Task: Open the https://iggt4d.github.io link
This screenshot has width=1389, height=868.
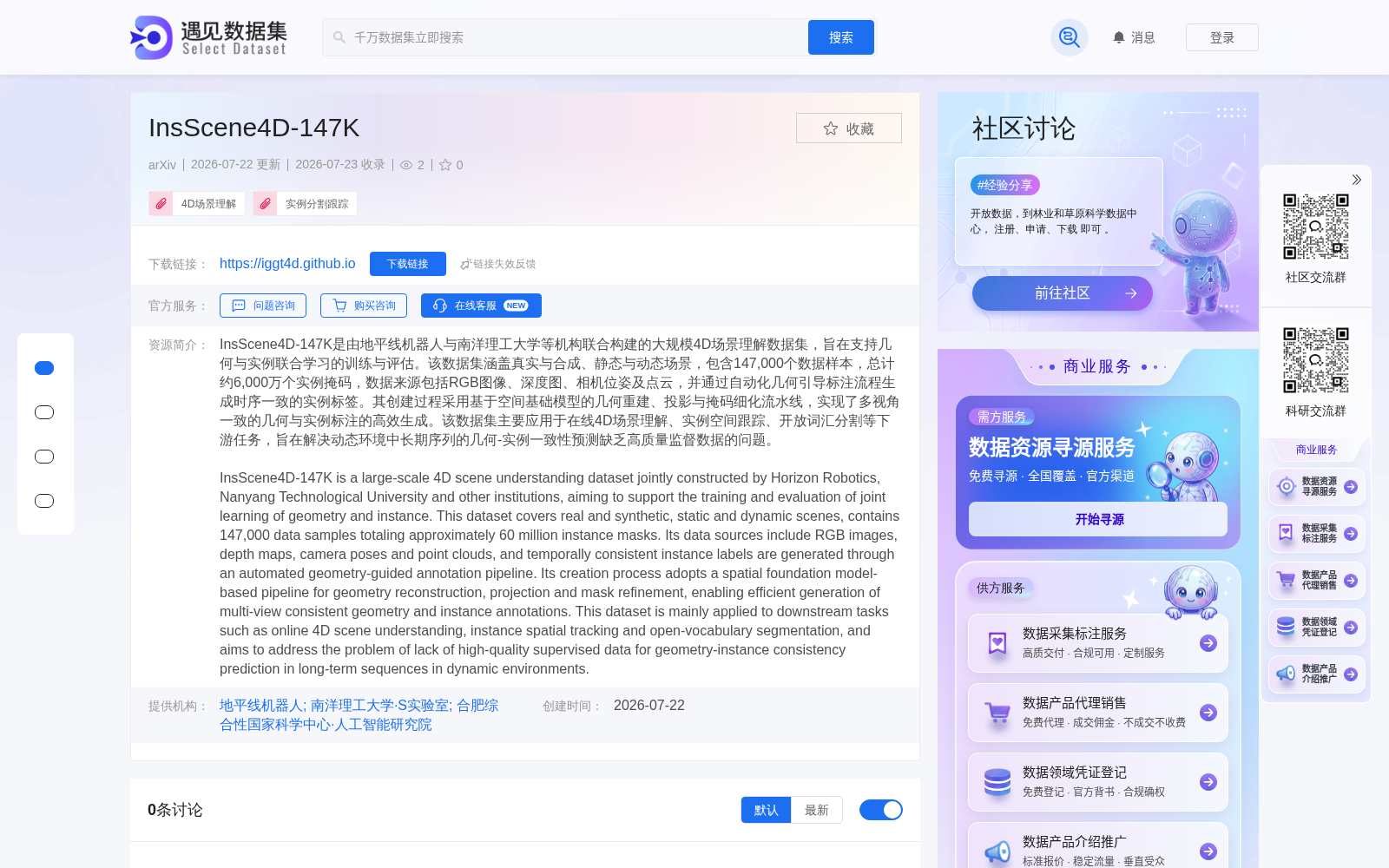Action: (287, 264)
